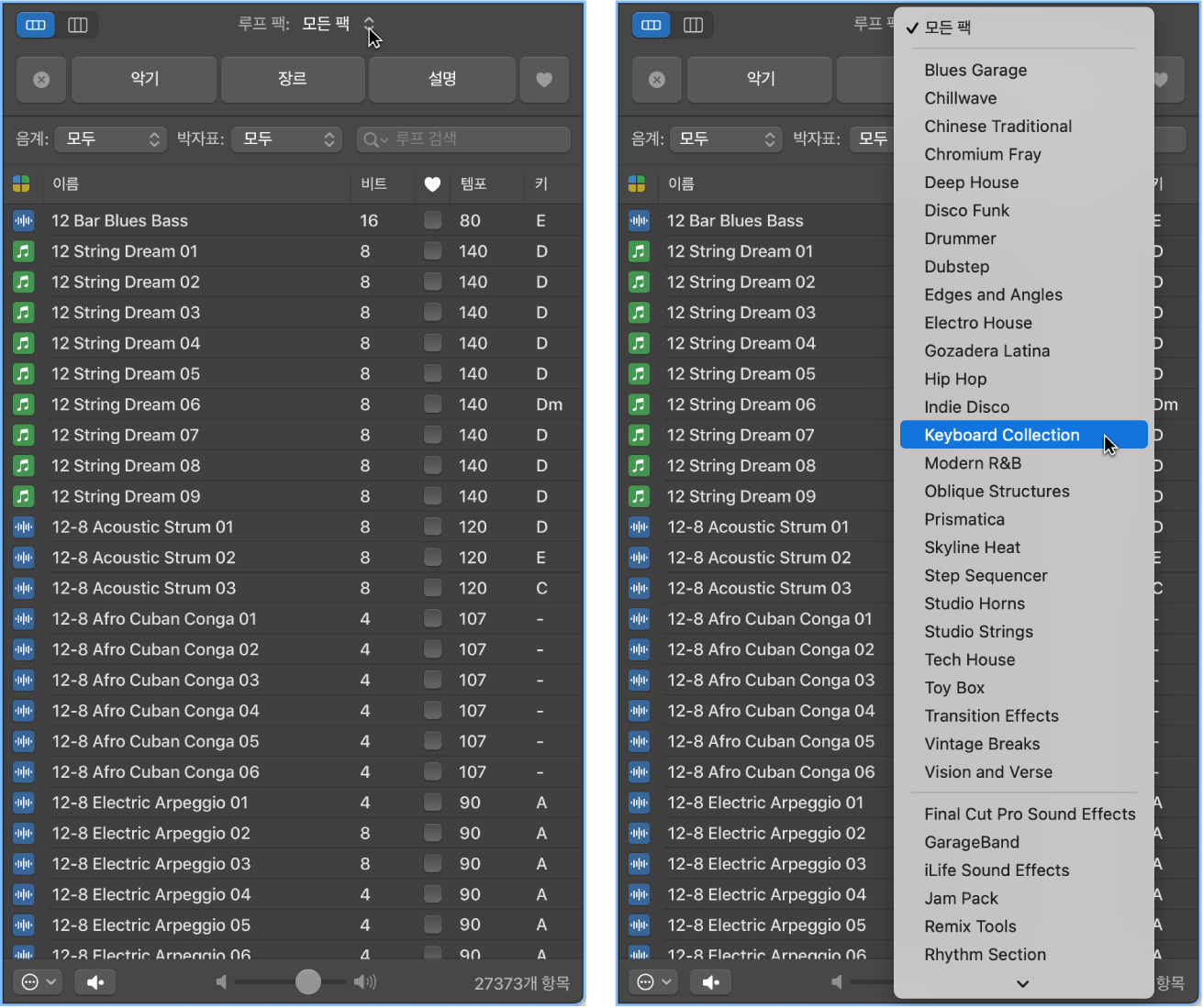
Task: Click low volume icon in left panel footer
Action: coord(221,982)
